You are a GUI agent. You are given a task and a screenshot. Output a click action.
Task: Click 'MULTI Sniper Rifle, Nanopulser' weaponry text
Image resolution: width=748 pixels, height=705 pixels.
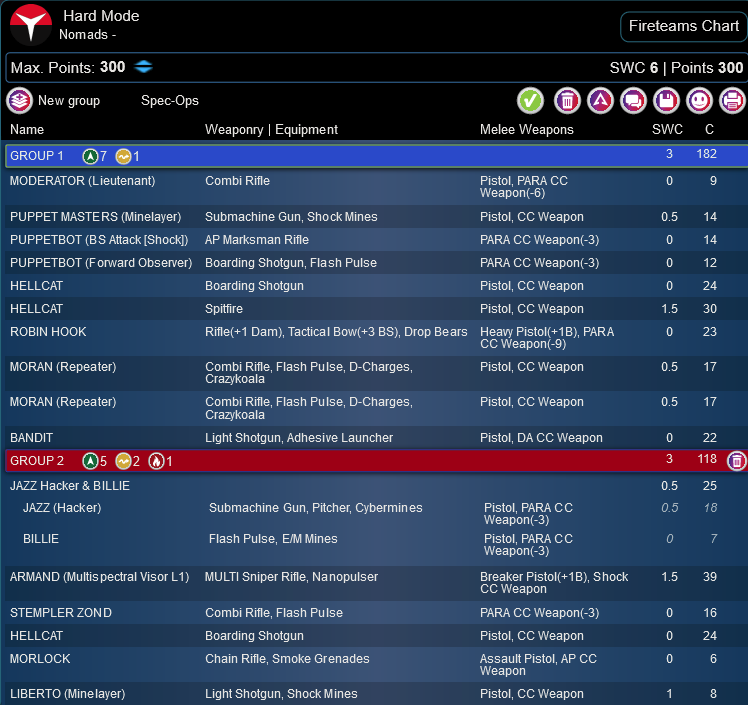point(291,577)
